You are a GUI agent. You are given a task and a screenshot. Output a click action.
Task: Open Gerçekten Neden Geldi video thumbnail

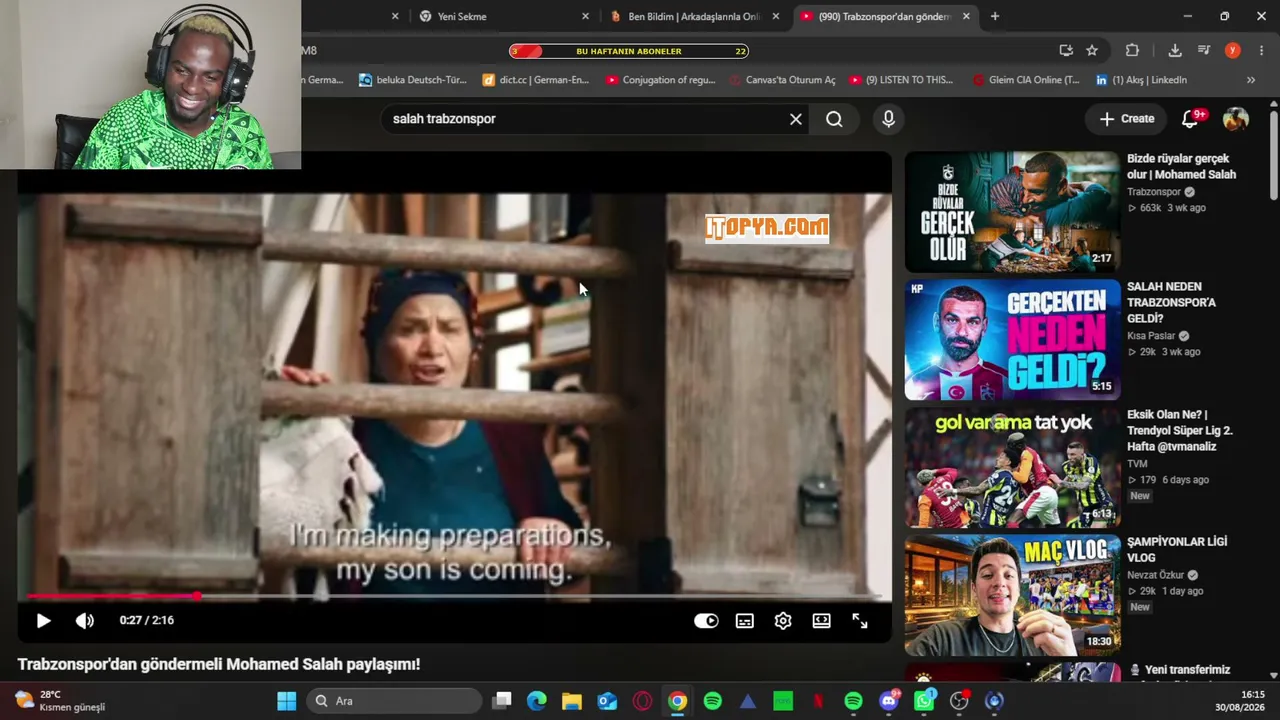1012,340
